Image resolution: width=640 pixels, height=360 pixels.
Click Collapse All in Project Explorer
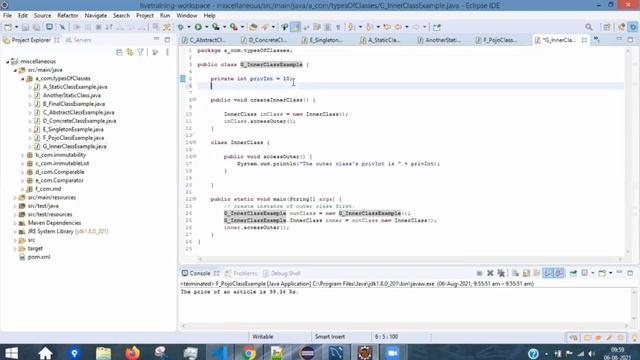119,52
